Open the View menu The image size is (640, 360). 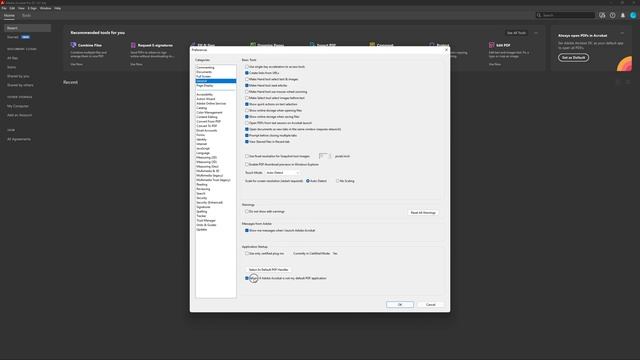[21, 8]
